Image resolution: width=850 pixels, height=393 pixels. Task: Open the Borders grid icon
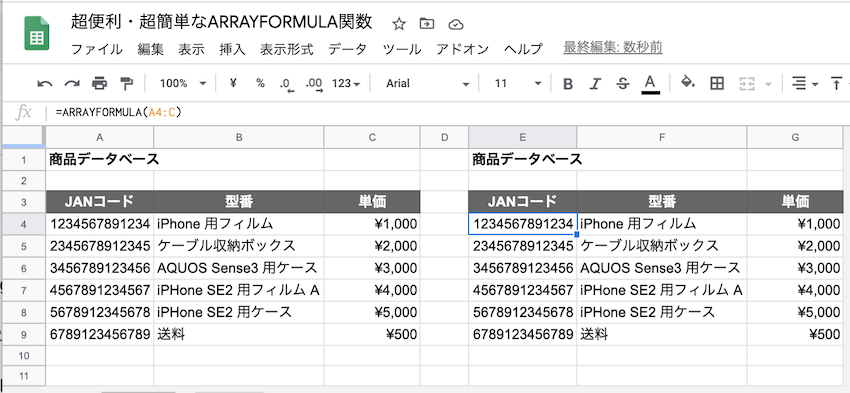717,83
